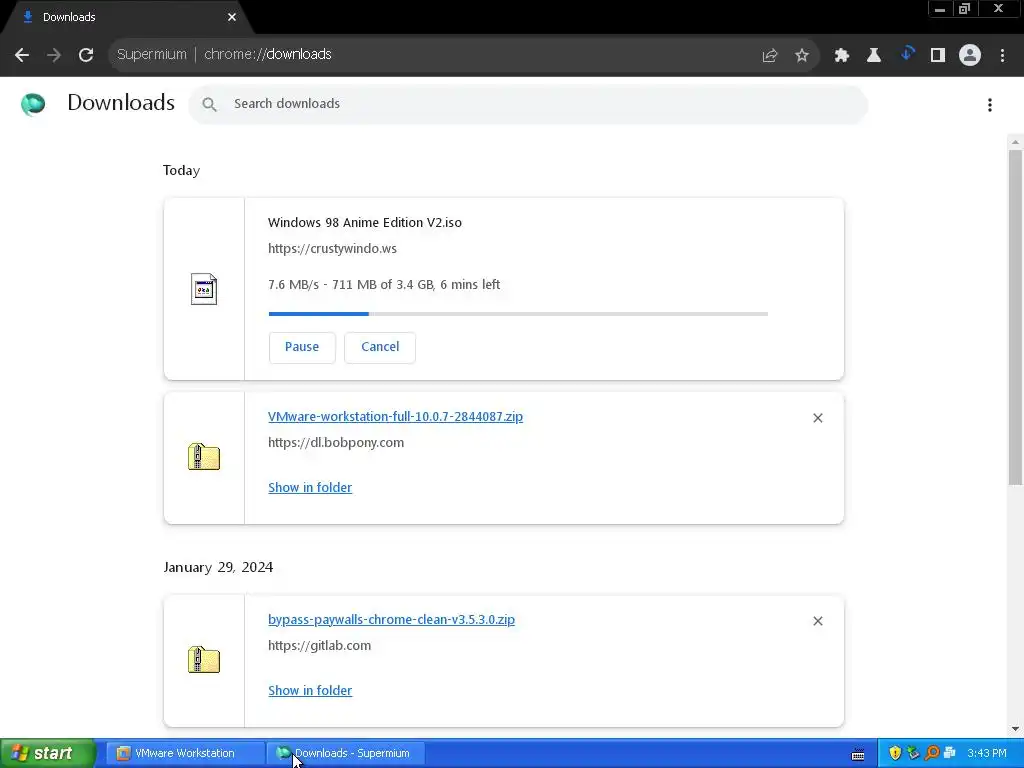Click the network computers tray icon
The image size is (1024, 768).
coord(950,753)
